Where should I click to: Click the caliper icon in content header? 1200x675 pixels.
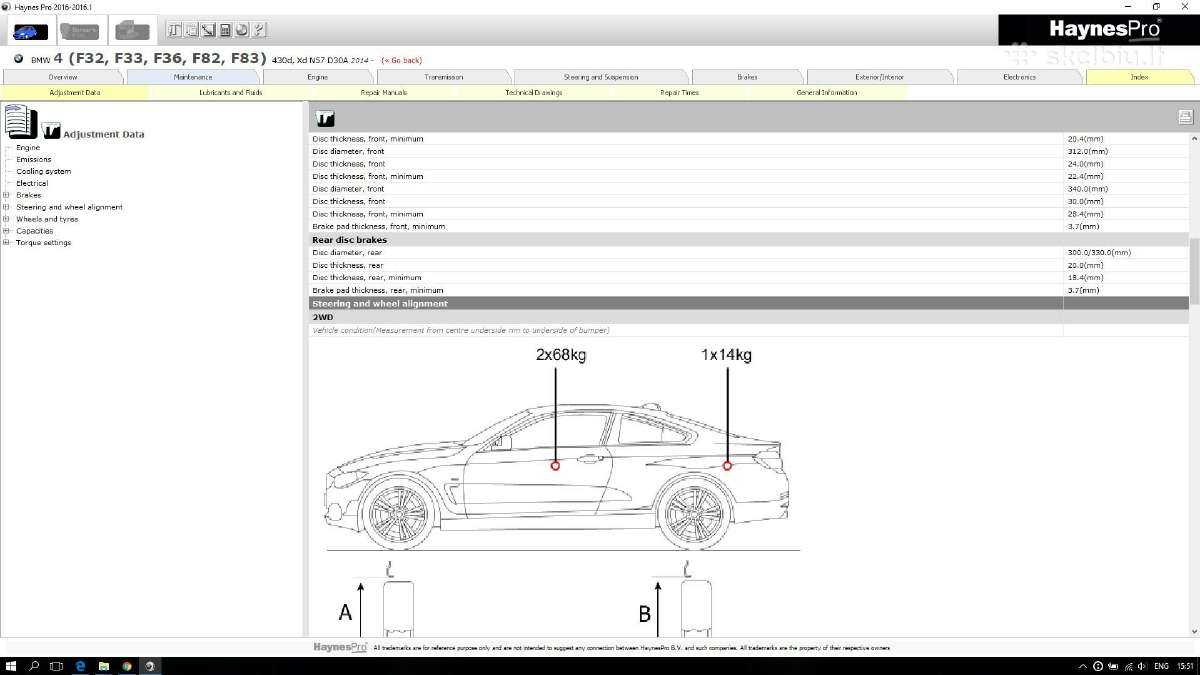325,118
